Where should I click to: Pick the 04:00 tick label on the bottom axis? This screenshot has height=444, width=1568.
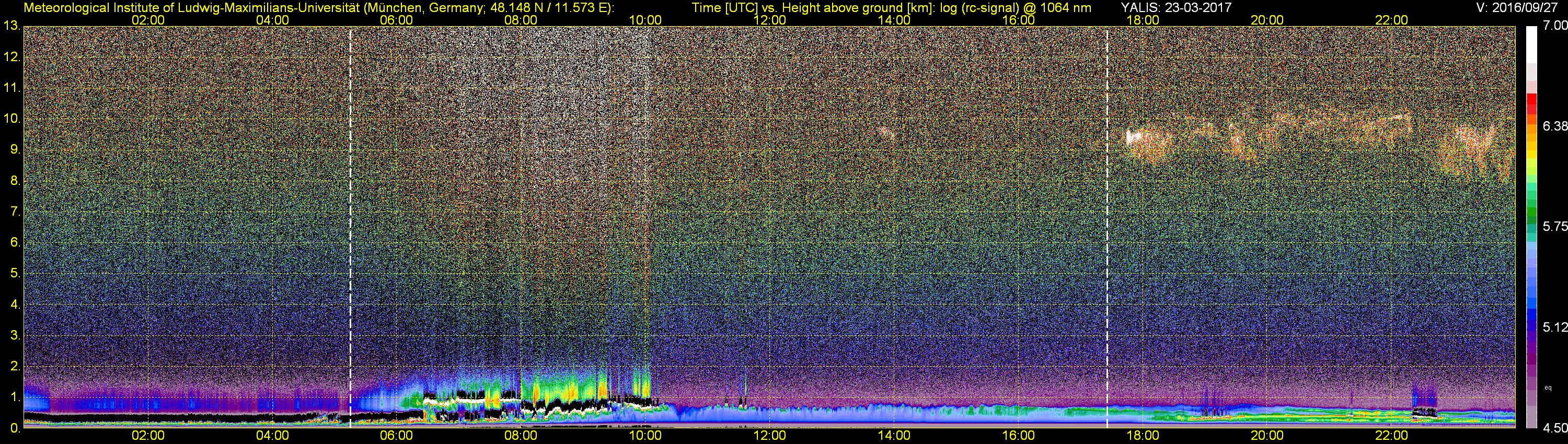click(x=273, y=436)
